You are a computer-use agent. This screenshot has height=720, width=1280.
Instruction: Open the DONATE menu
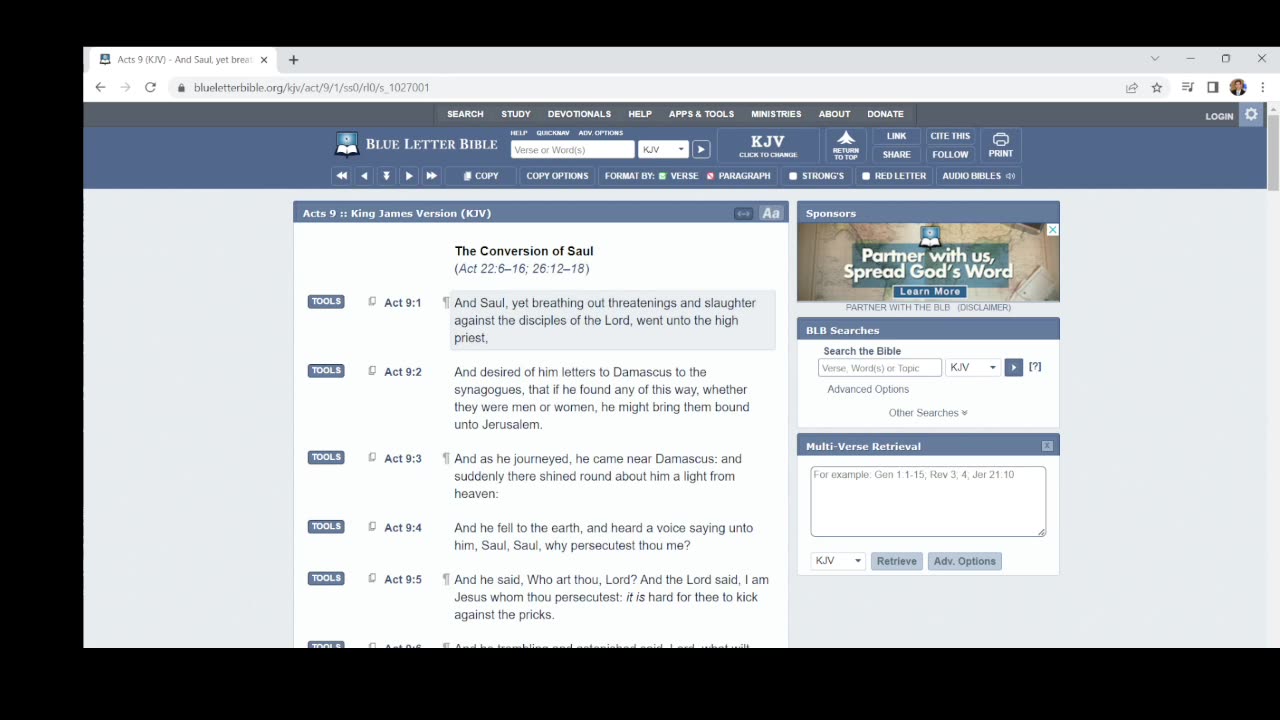[x=885, y=114]
